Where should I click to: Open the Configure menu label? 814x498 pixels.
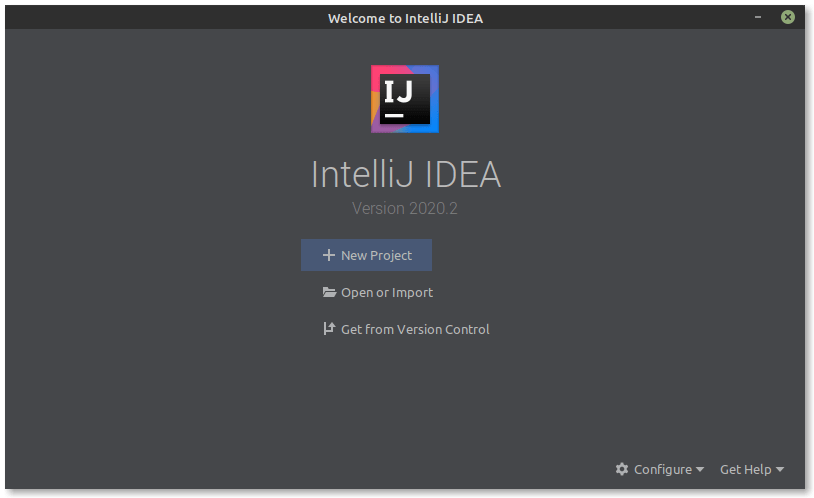tap(662, 469)
